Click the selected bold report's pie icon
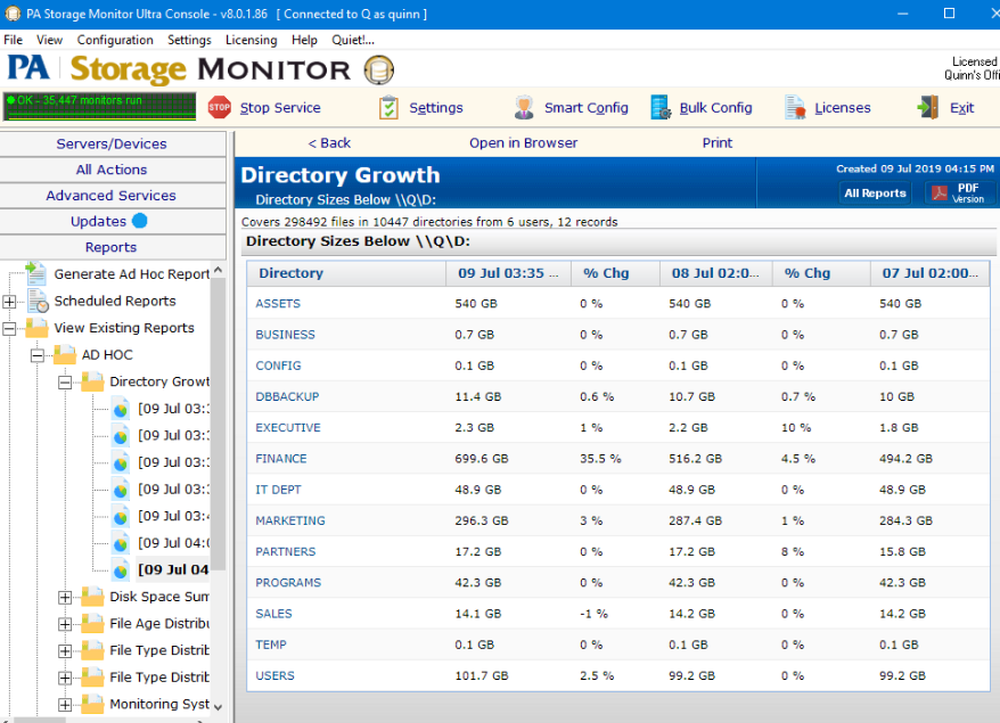This screenshot has height=723, width=1000. coord(121,571)
